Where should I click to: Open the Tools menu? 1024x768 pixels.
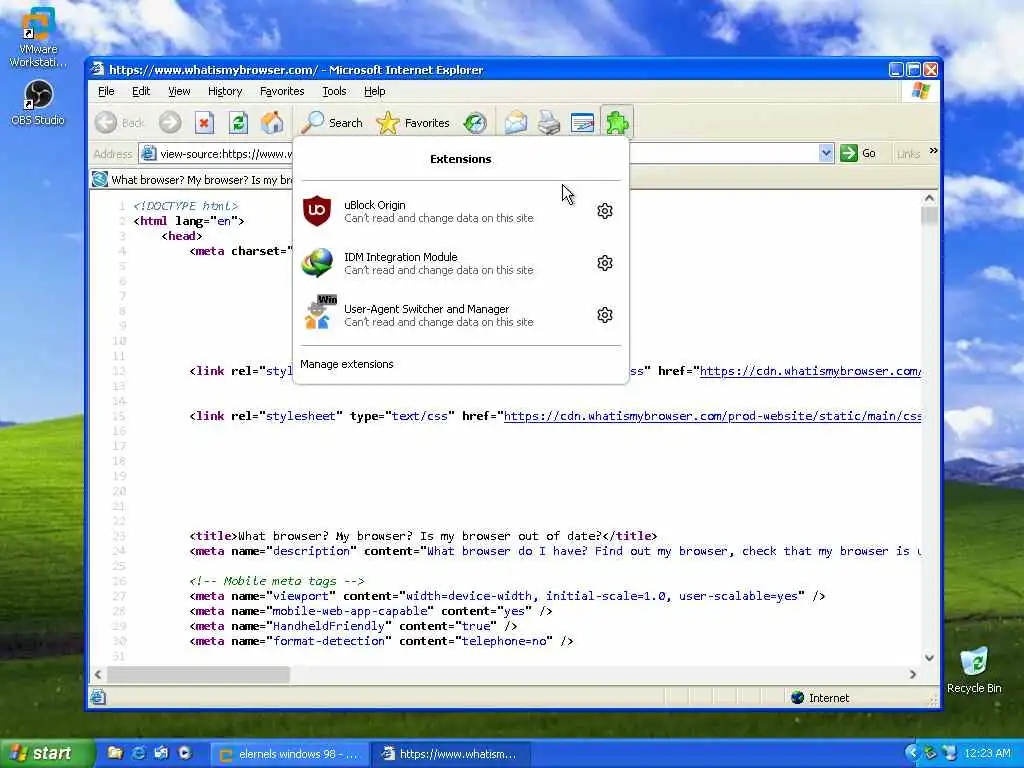click(x=334, y=91)
